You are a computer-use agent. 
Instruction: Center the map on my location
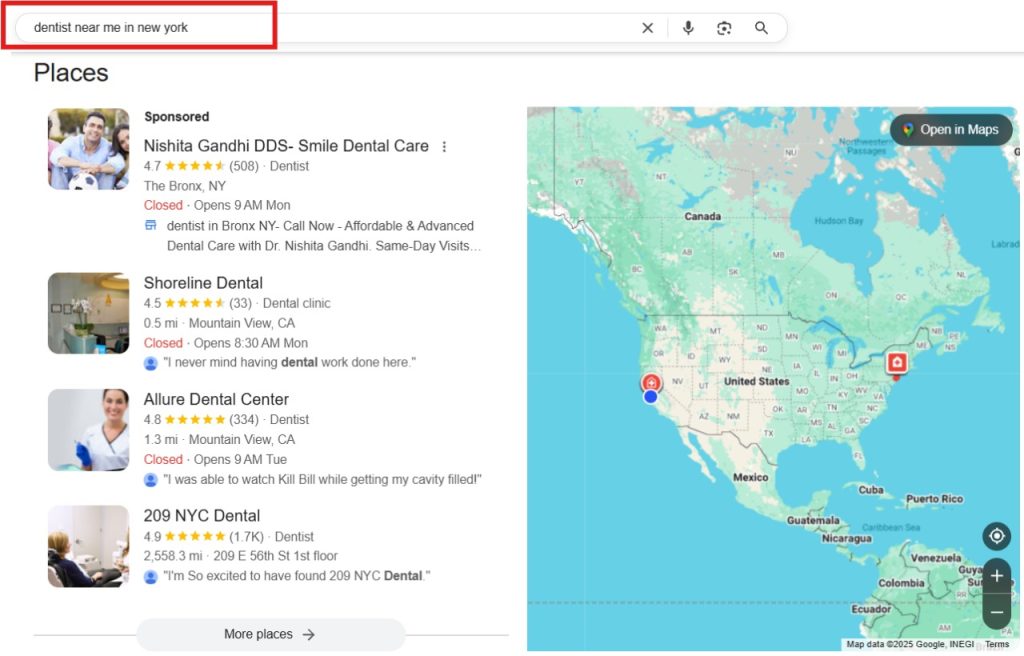[x=996, y=536]
